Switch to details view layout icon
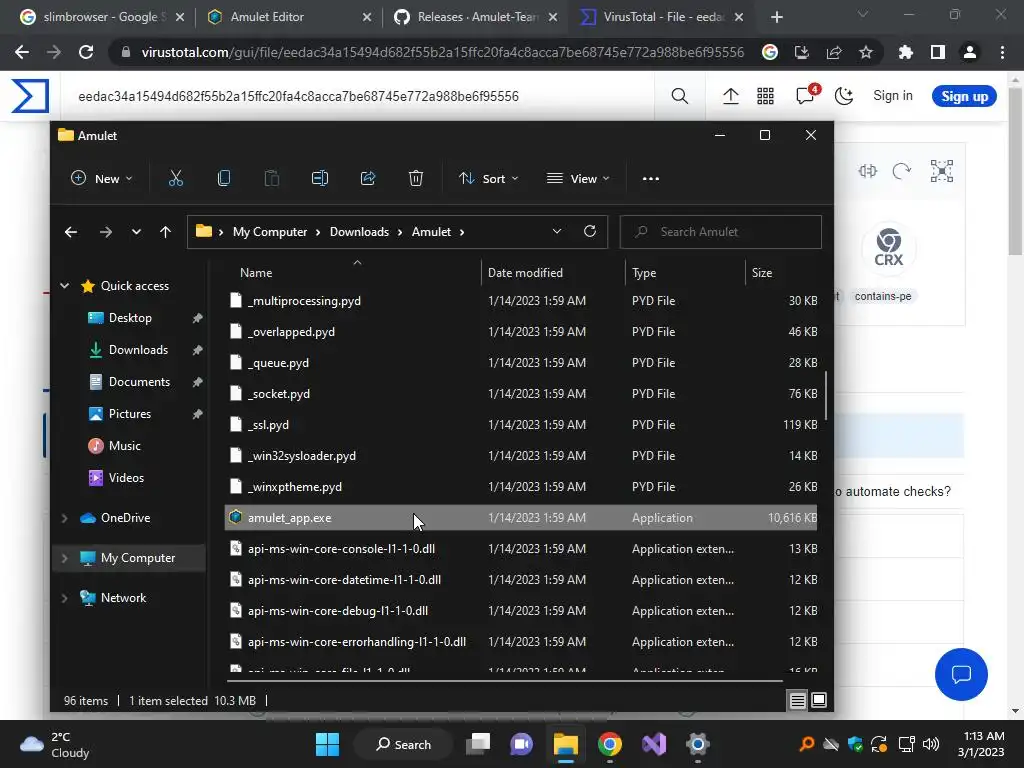The height and width of the screenshot is (768, 1024). click(x=797, y=701)
